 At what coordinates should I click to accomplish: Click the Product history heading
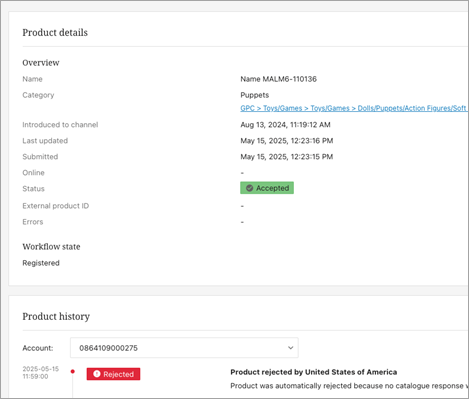pyautogui.click(x=56, y=316)
